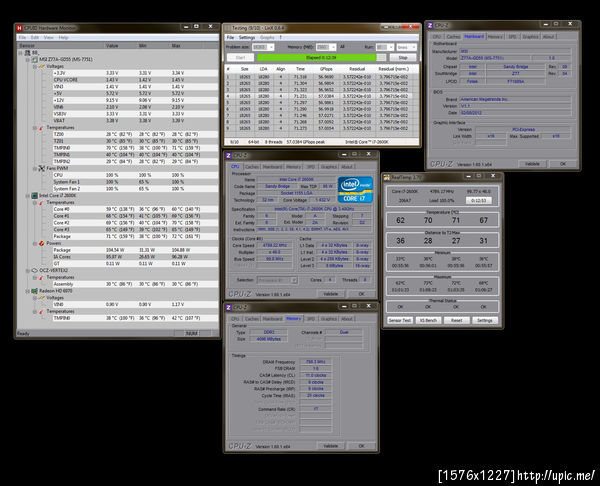Open the File menu in HWMonitor
This screenshot has height=486, width=600.
click(x=22, y=38)
